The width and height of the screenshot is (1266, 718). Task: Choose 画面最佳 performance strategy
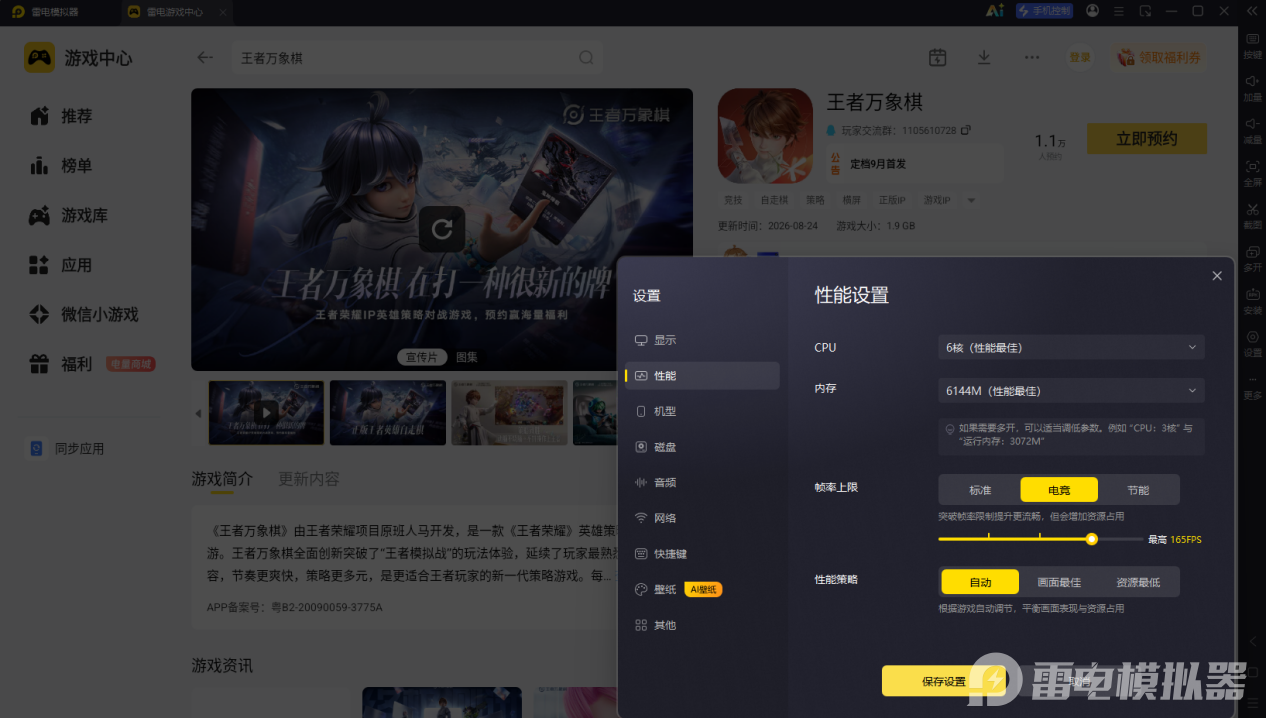[1059, 582]
